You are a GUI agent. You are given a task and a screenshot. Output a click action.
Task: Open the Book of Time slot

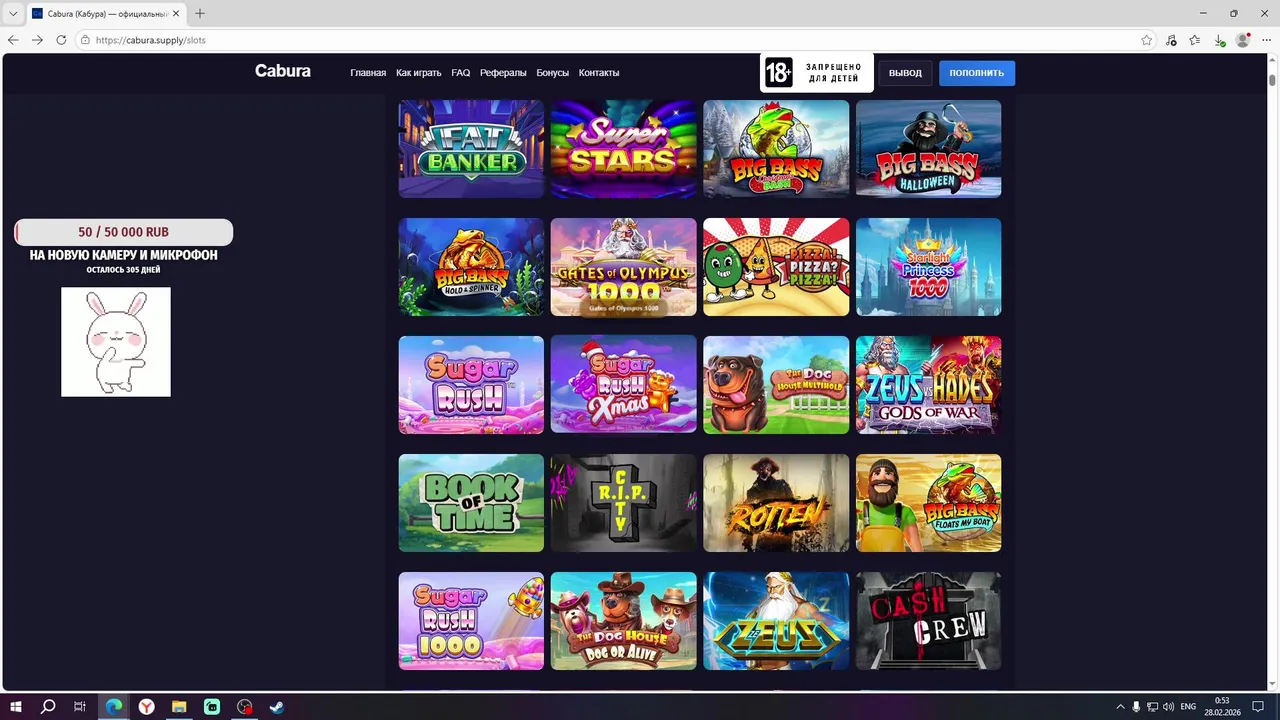(471, 503)
